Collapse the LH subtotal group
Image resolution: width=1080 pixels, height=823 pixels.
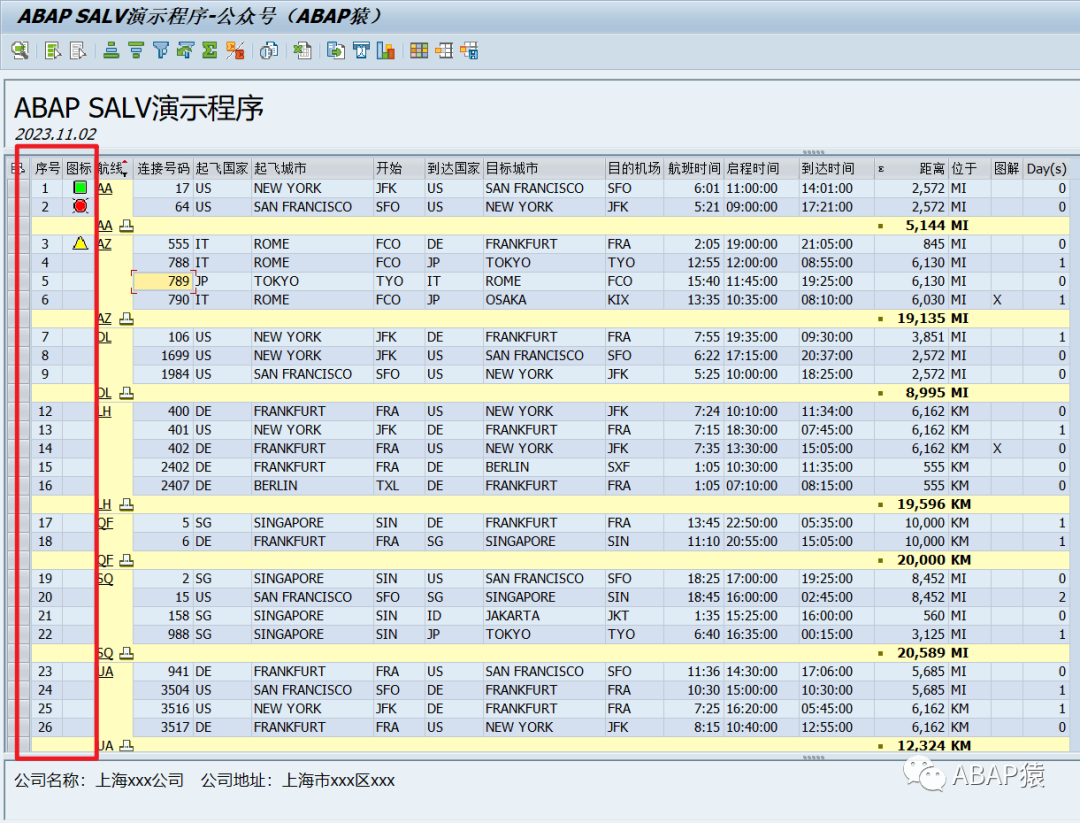[126, 504]
